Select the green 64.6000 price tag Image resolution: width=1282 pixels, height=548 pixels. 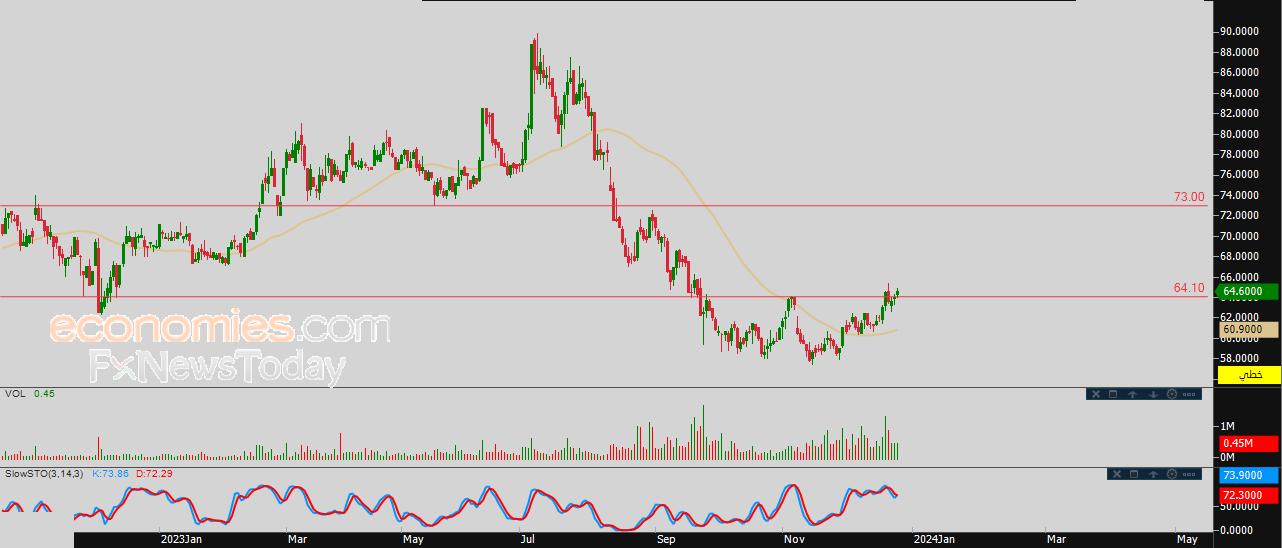1249,291
